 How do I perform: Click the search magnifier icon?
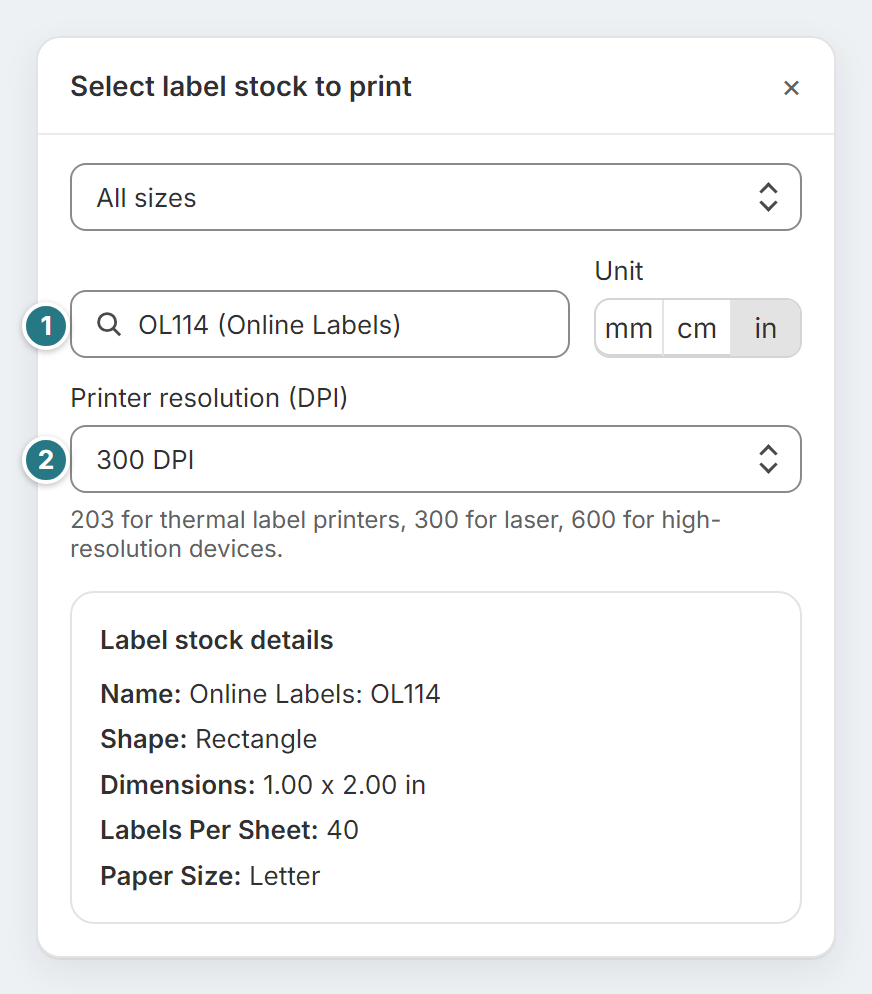[x=109, y=325]
